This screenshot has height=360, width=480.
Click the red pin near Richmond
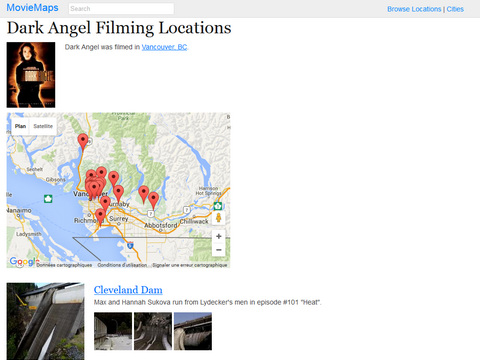(x=100, y=216)
